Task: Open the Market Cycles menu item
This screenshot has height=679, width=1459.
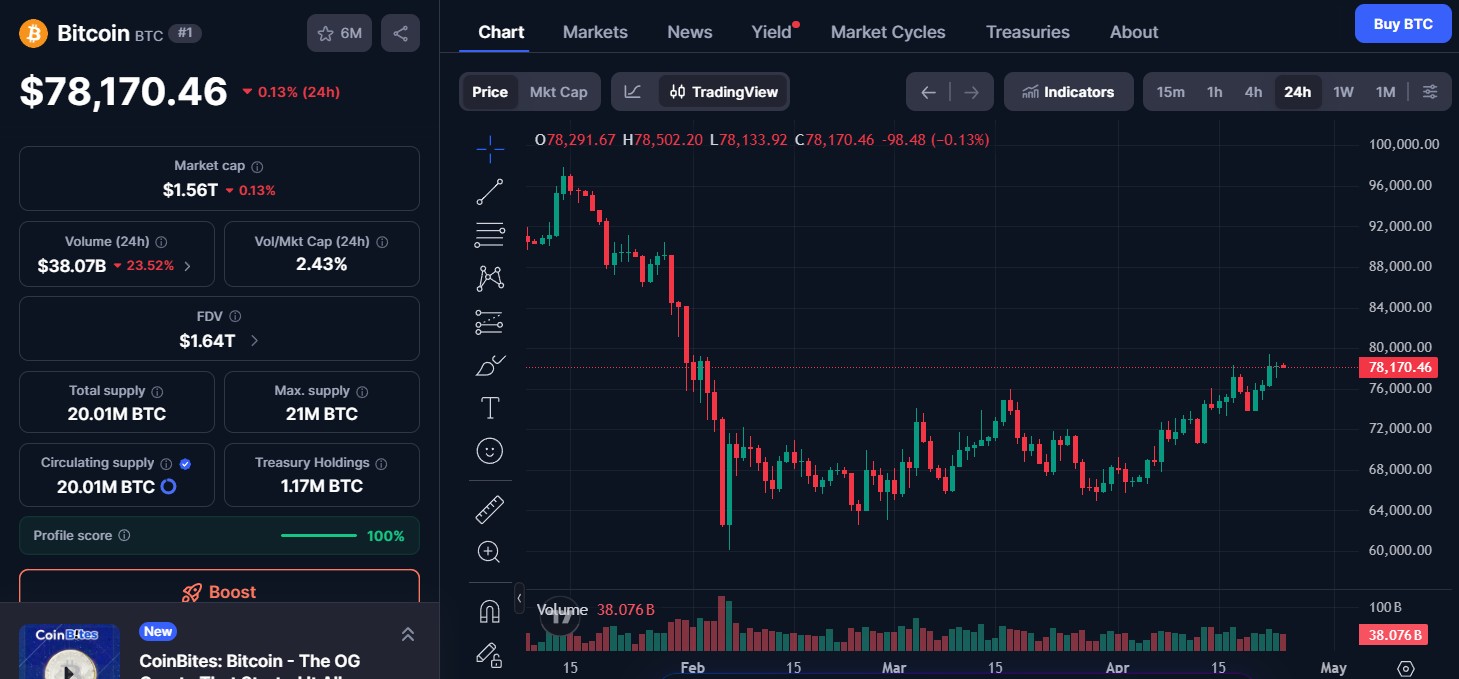Action: click(888, 31)
